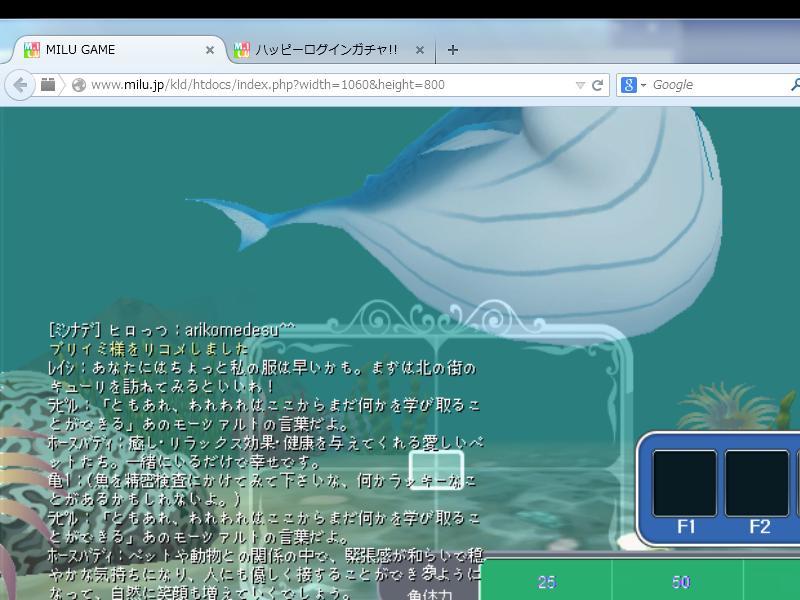Click the globe site identity icon
The height and width of the screenshot is (600, 800).
click(x=79, y=85)
